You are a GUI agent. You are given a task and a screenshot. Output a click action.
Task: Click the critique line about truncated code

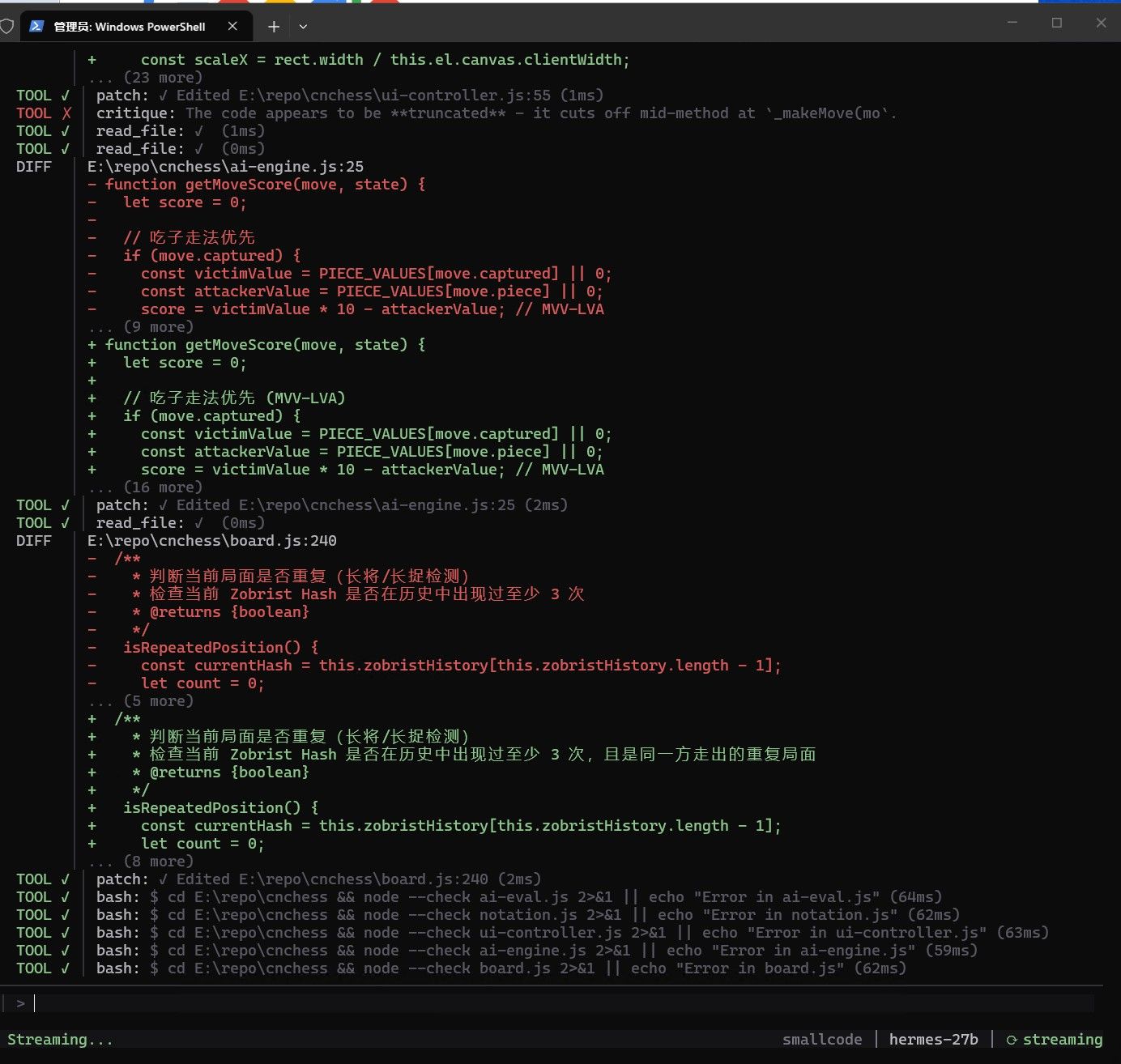(x=497, y=113)
